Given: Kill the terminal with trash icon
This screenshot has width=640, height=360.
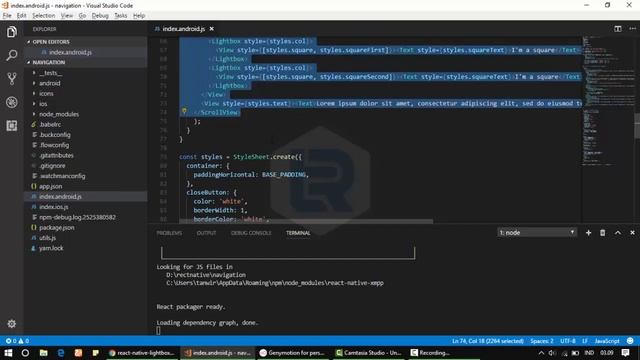Looking at the screenshot, I should pyautogui.click(x=602, y=233).
